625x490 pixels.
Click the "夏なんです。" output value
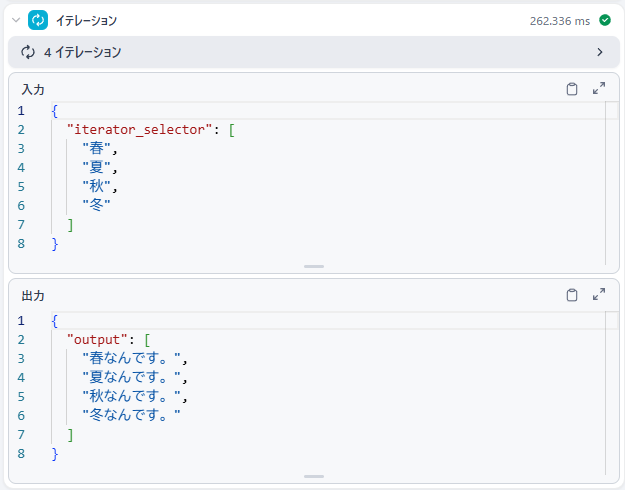coord(132,377)
